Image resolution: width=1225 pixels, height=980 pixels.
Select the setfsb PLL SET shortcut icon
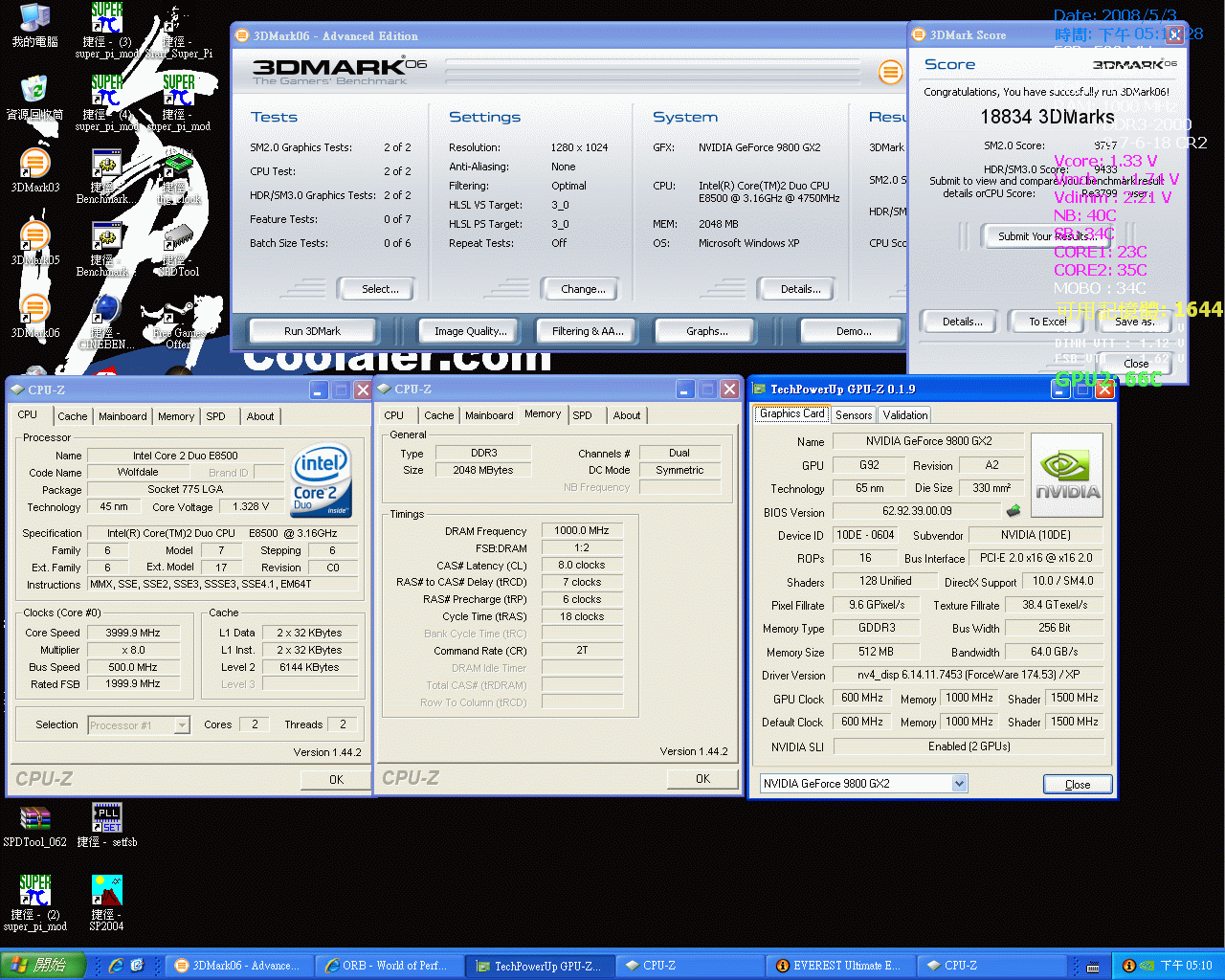(x=106, y=818)
